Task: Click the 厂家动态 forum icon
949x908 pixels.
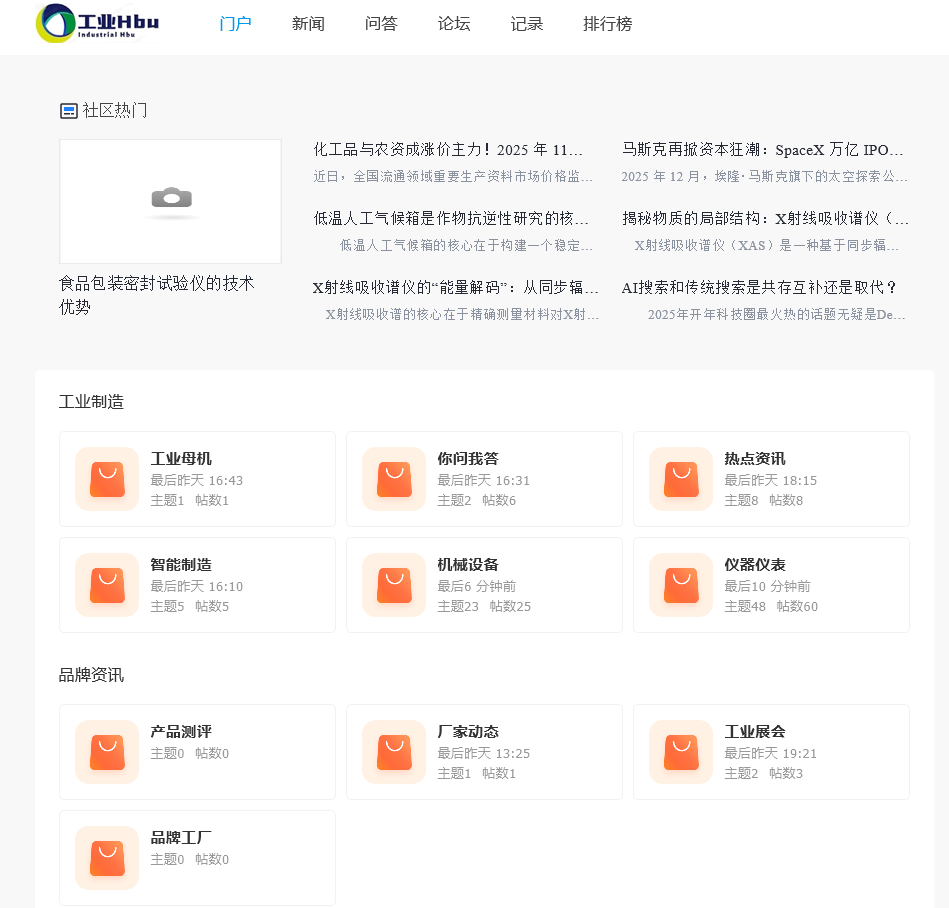Action: click(393, 751)
